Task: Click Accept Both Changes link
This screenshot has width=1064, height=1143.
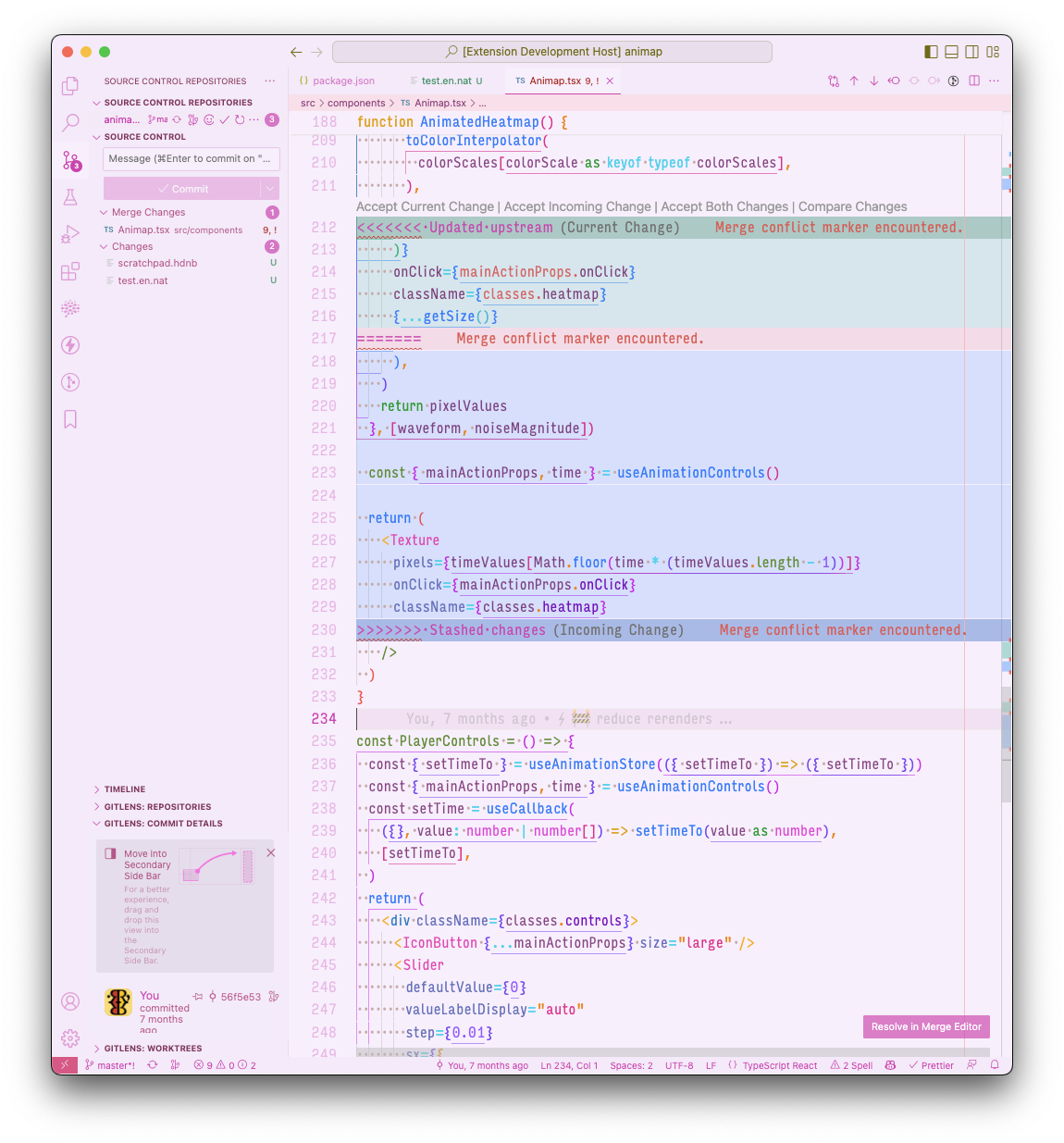Action: tap(724, 206)
